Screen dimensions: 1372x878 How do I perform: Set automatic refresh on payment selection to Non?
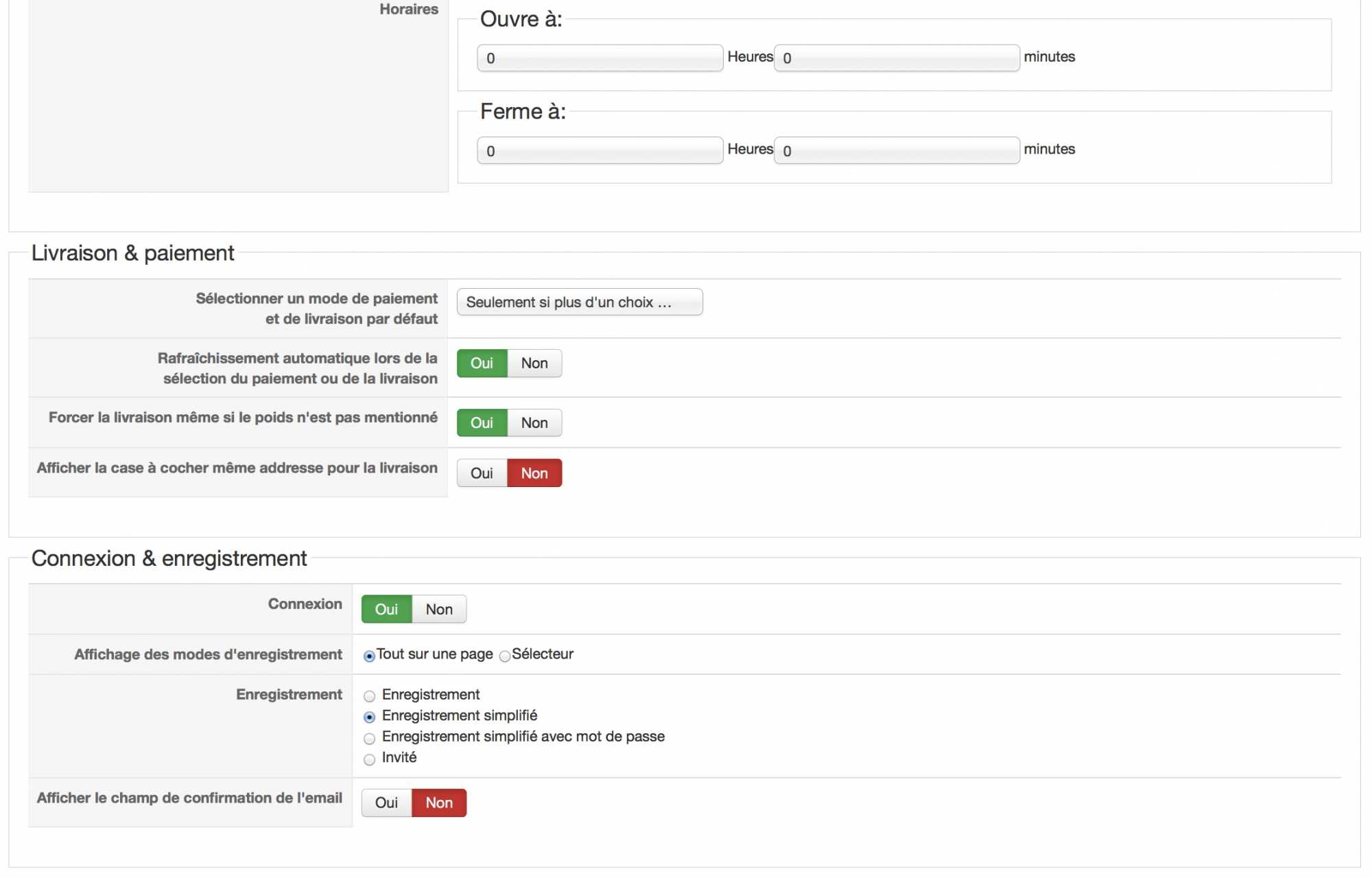point(534,364)
